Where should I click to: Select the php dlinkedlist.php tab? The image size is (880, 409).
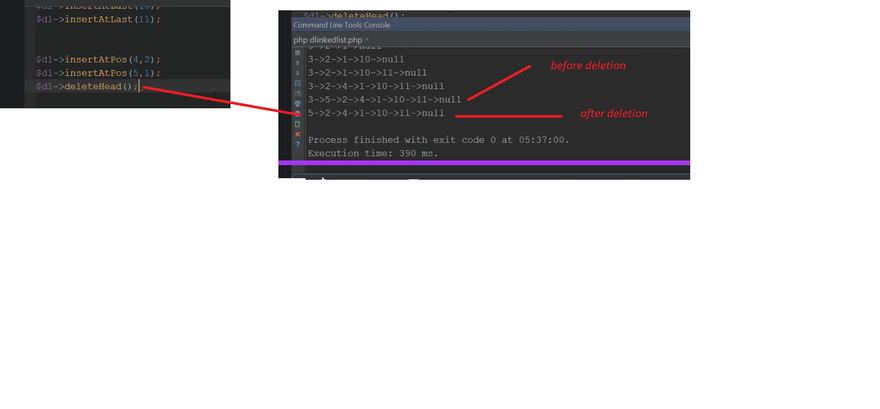(x=326, y=39)
